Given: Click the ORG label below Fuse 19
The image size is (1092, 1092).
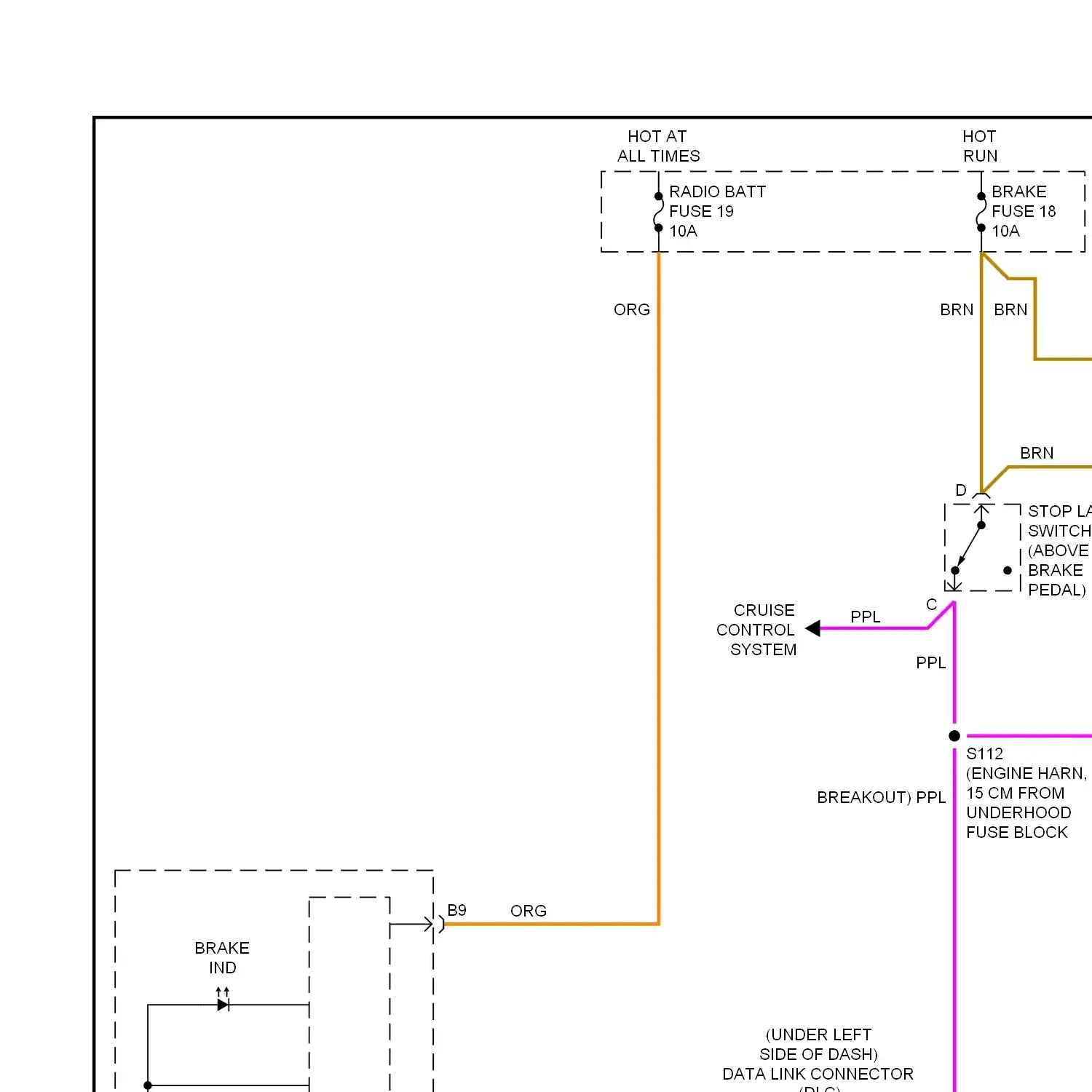Looking at the screenshot, I should pyautogui.click(x=632, y=309).
